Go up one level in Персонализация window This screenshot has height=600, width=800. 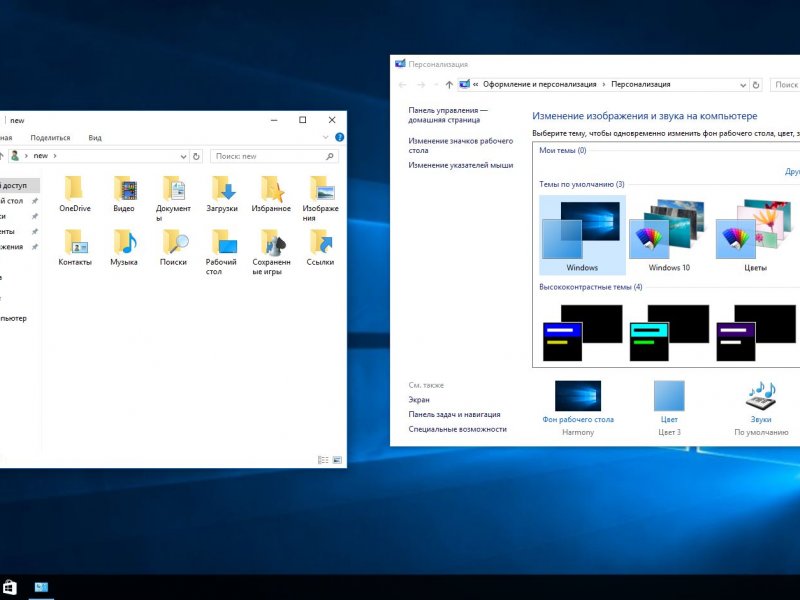click(x=449, y=85)
